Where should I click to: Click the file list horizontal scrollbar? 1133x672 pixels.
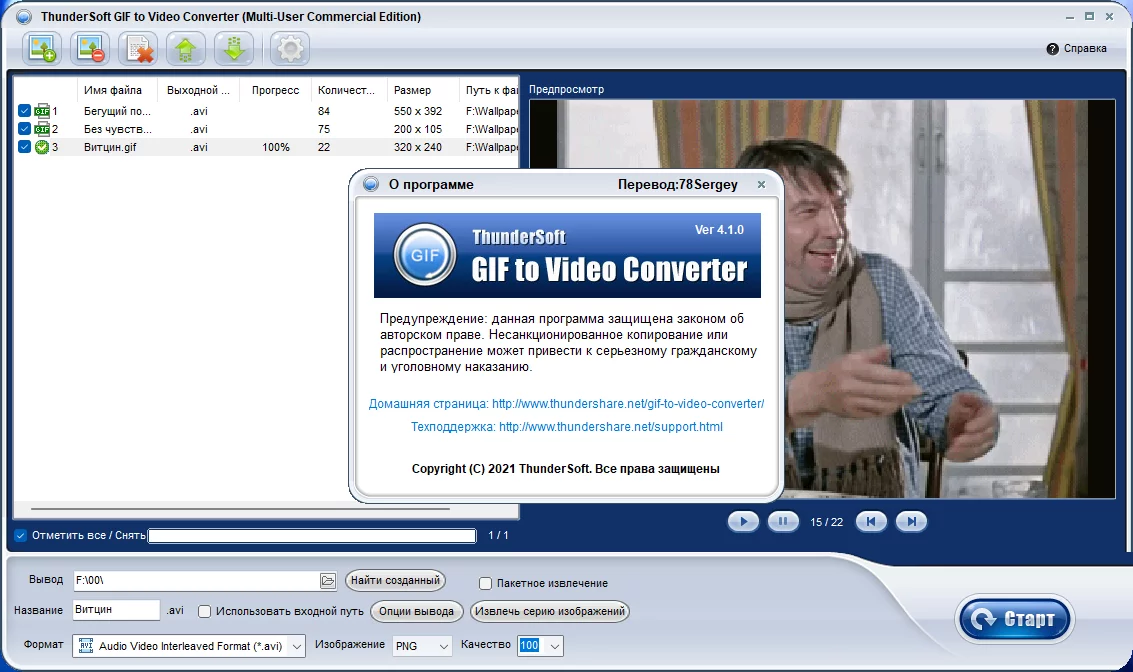click(241, 509)
